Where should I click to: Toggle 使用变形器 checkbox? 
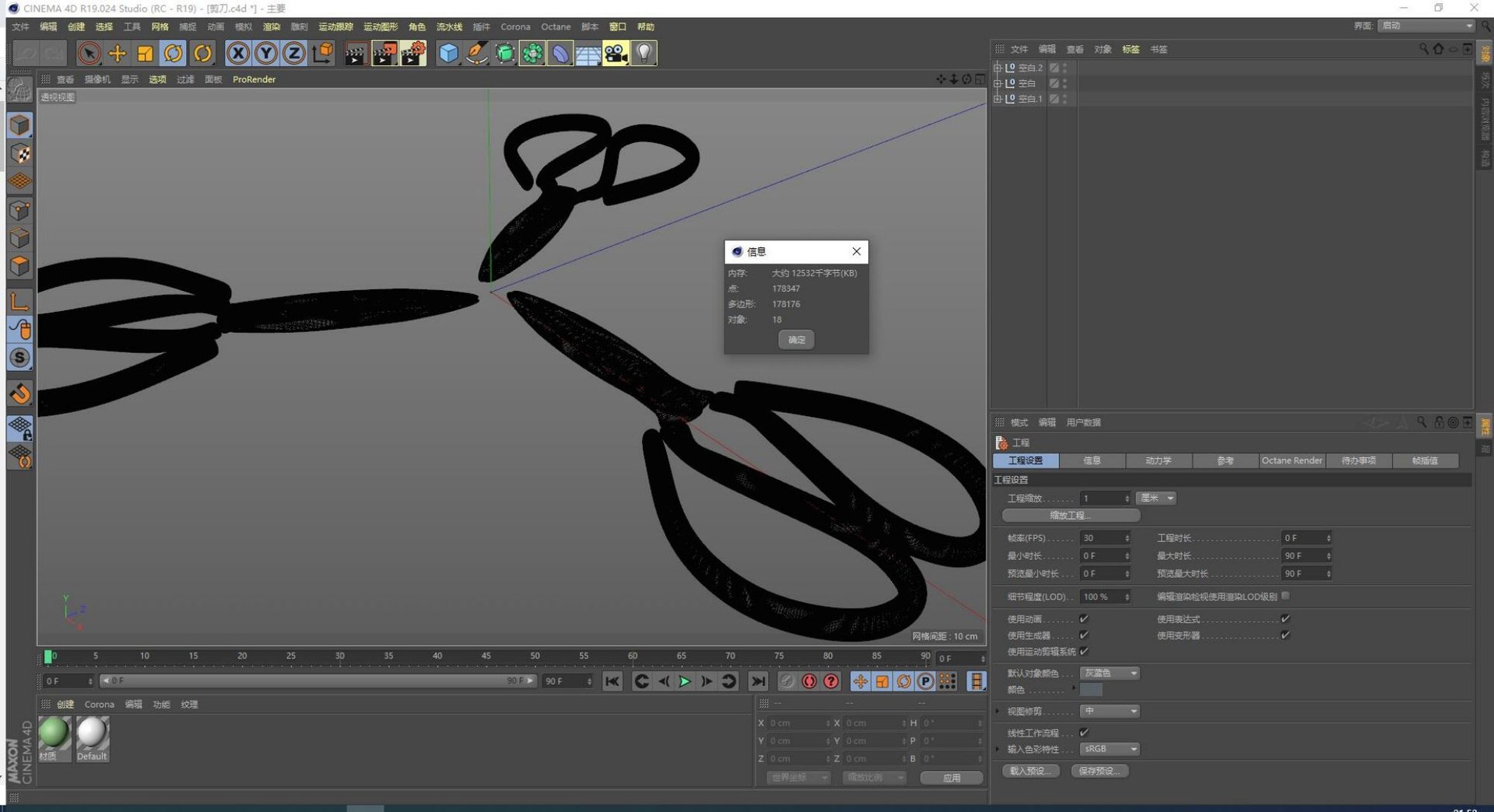(1285, 635)
